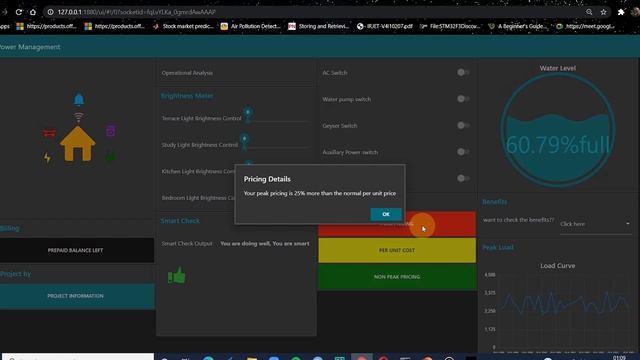Click the PREPAID BALANCE LEFT button

(x=76, y=250)
